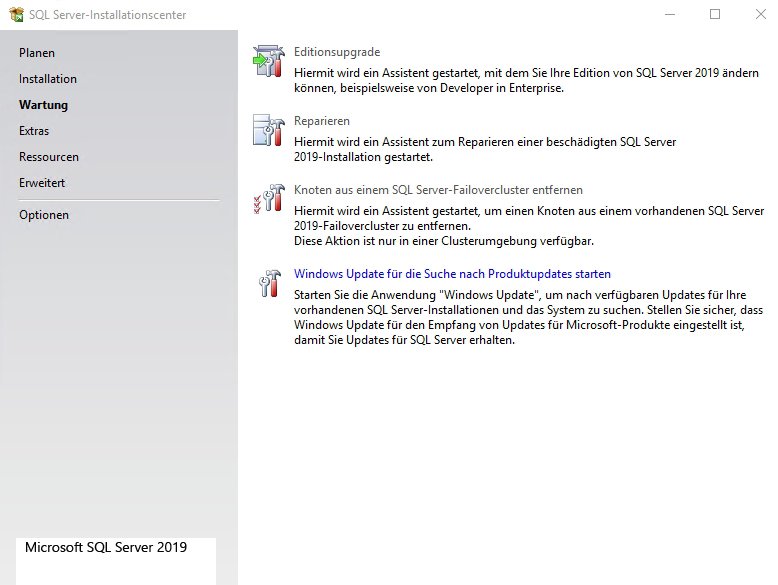Open the Ressourcen sidebar page
Image resolution: width=778 pixels, height=585 pixels.
click(49, 157)
